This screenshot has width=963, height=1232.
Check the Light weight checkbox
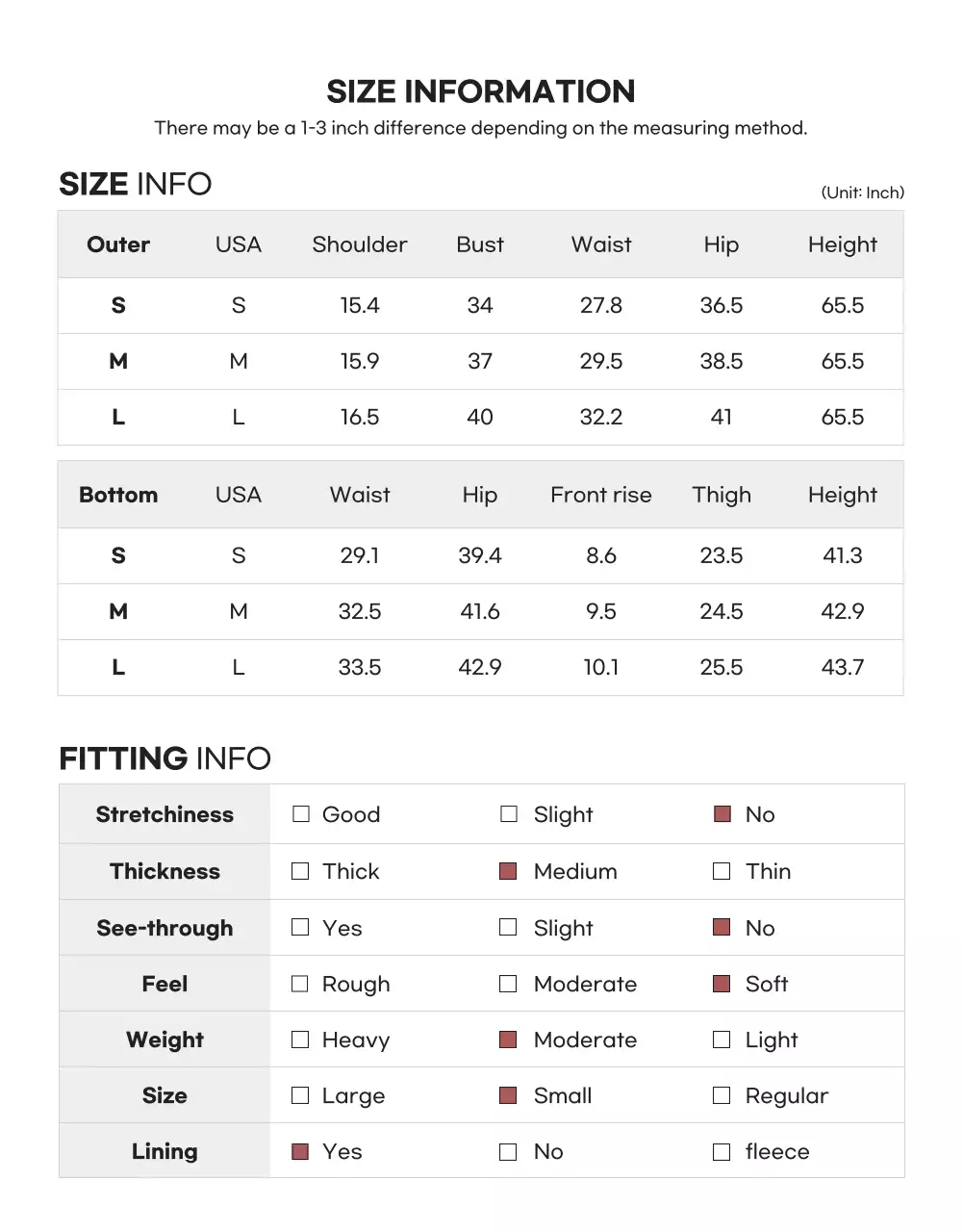[x=722, y=1039]
